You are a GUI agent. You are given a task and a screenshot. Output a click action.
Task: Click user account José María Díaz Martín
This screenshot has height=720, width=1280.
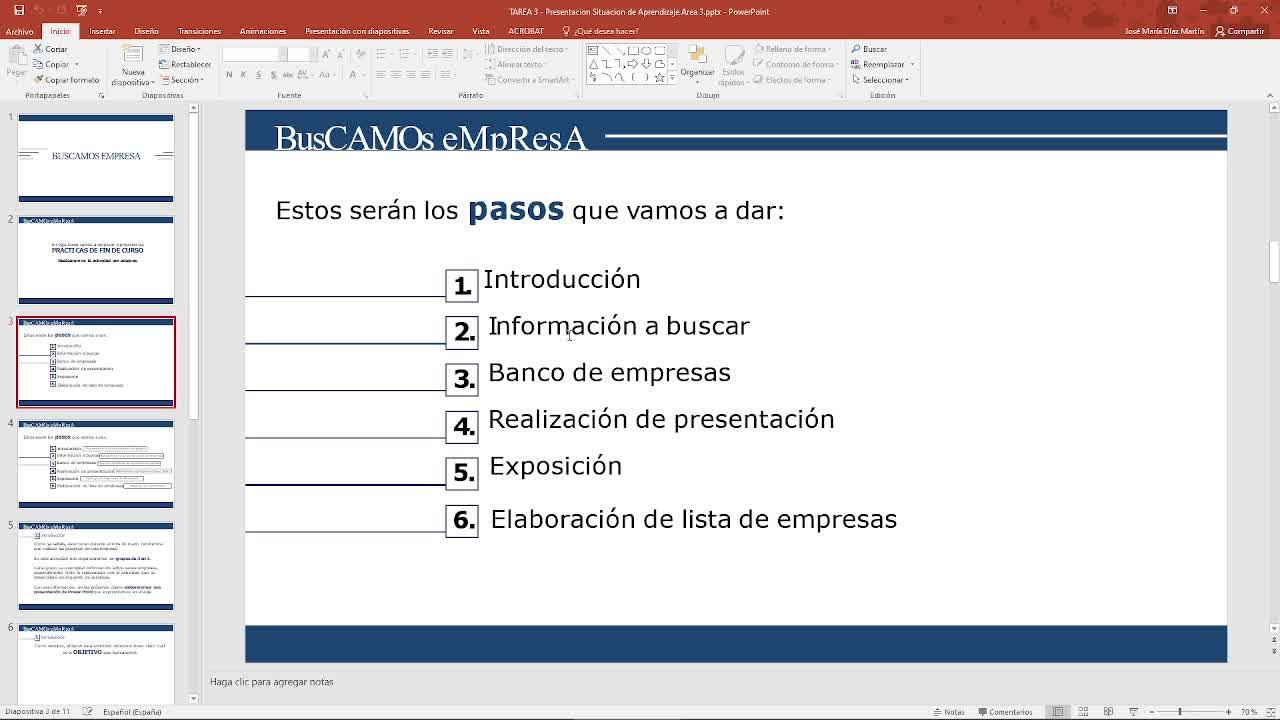[1164, 31]
